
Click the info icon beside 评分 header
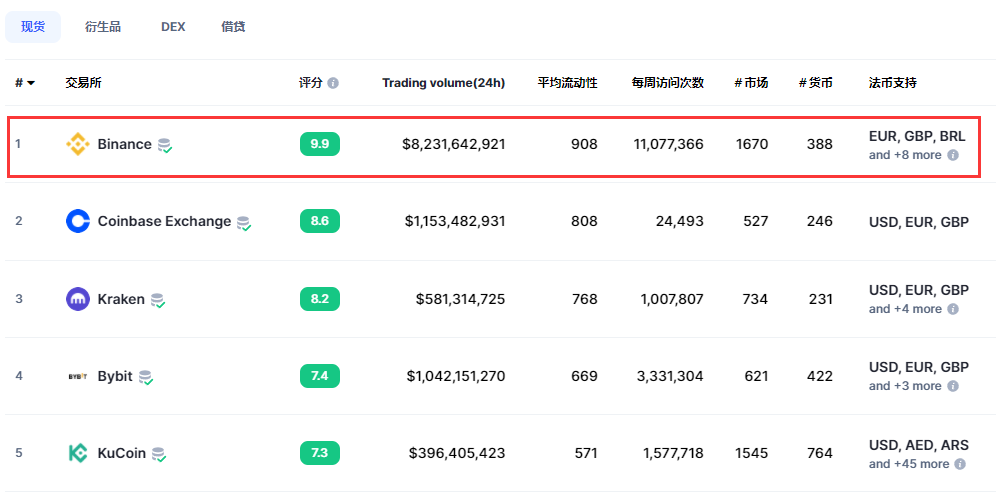[x=333, y=83]
